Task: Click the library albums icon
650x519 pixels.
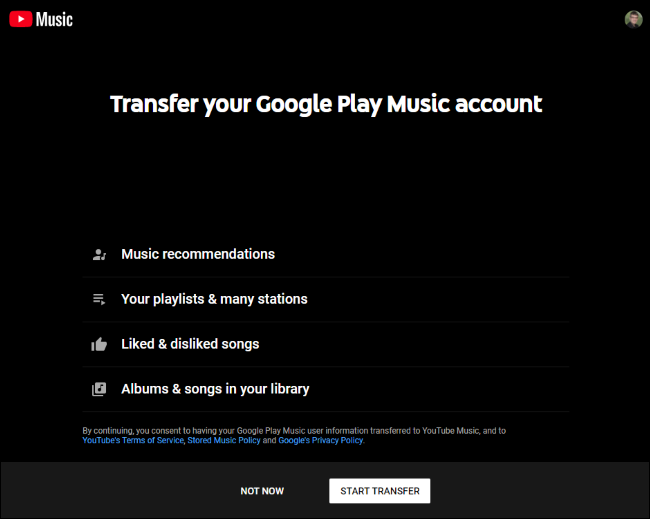Action: 99,389
